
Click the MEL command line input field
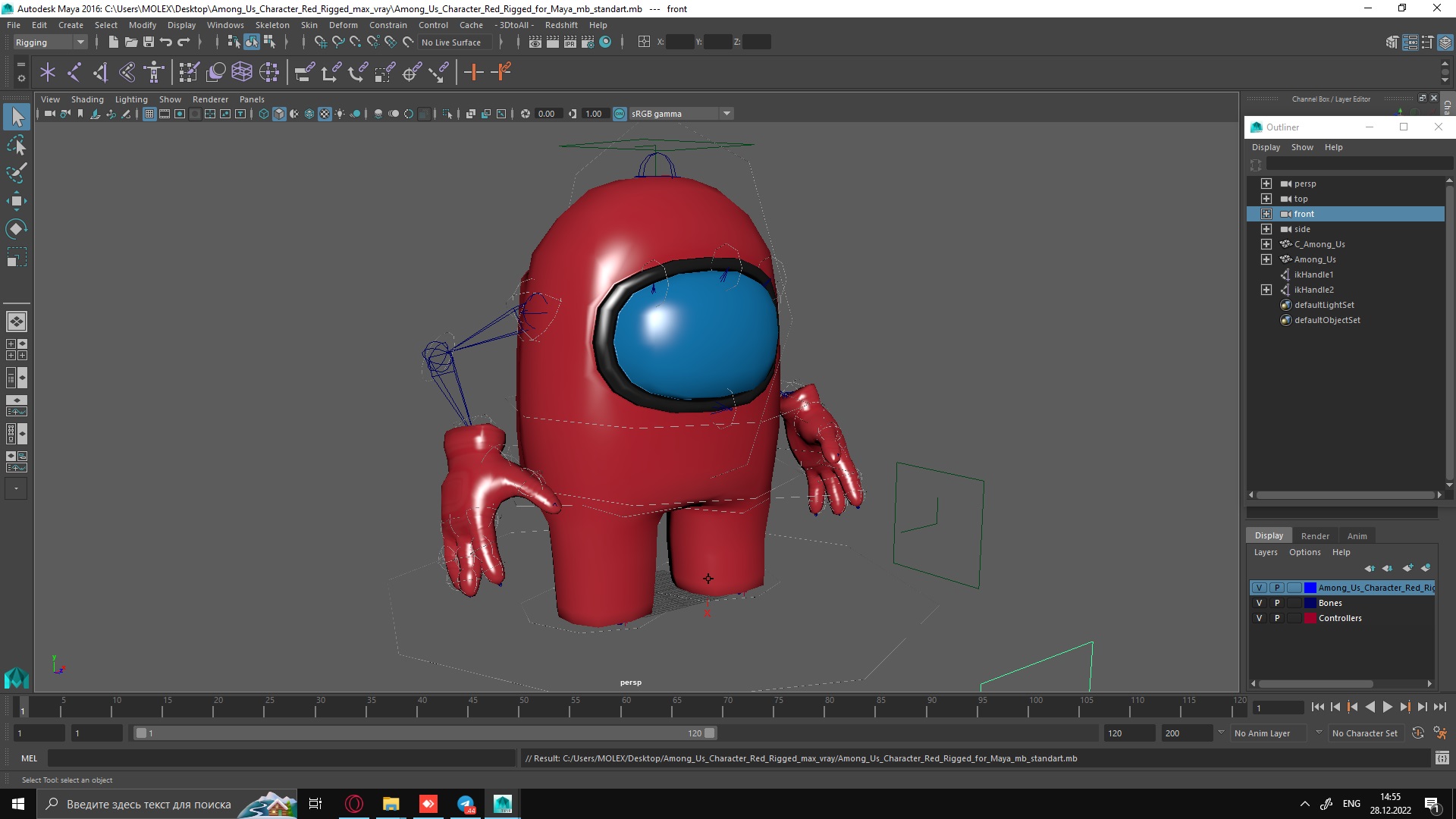281,758
